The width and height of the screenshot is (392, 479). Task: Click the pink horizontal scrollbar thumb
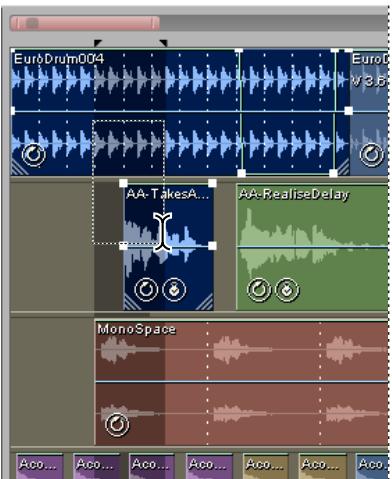pos(85,23)
